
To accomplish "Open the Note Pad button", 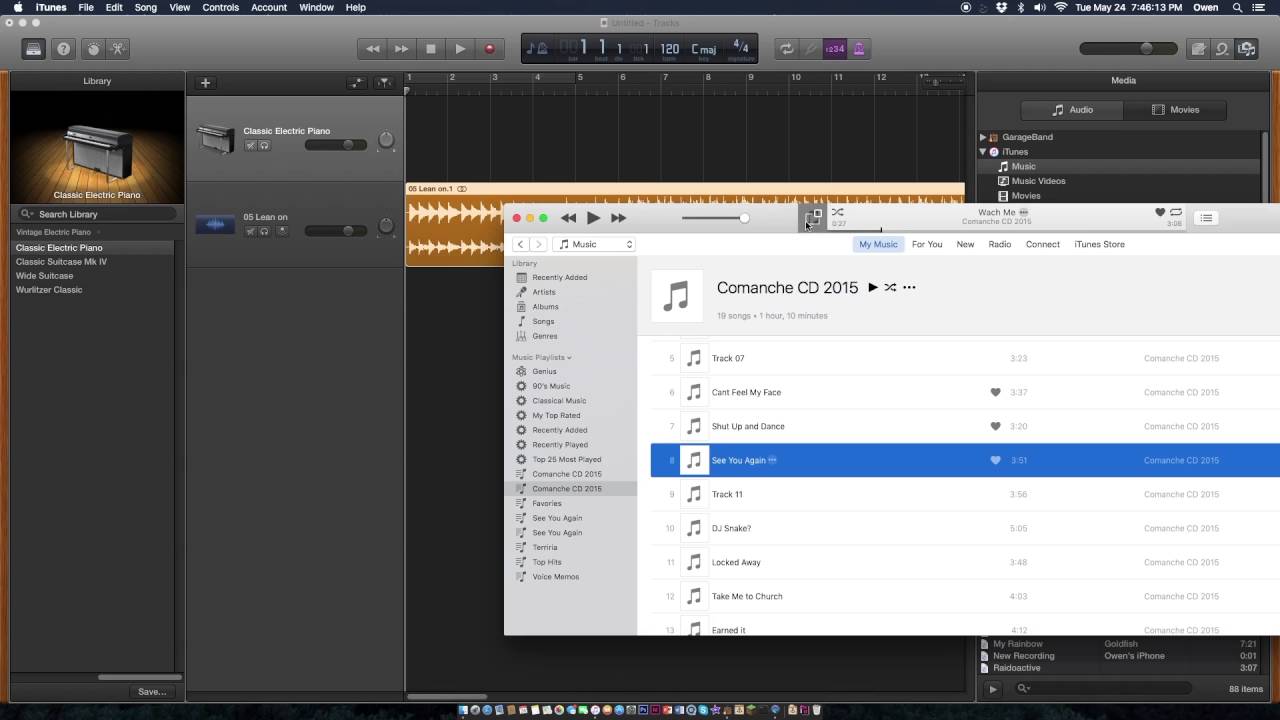I will click(1198, 49).
